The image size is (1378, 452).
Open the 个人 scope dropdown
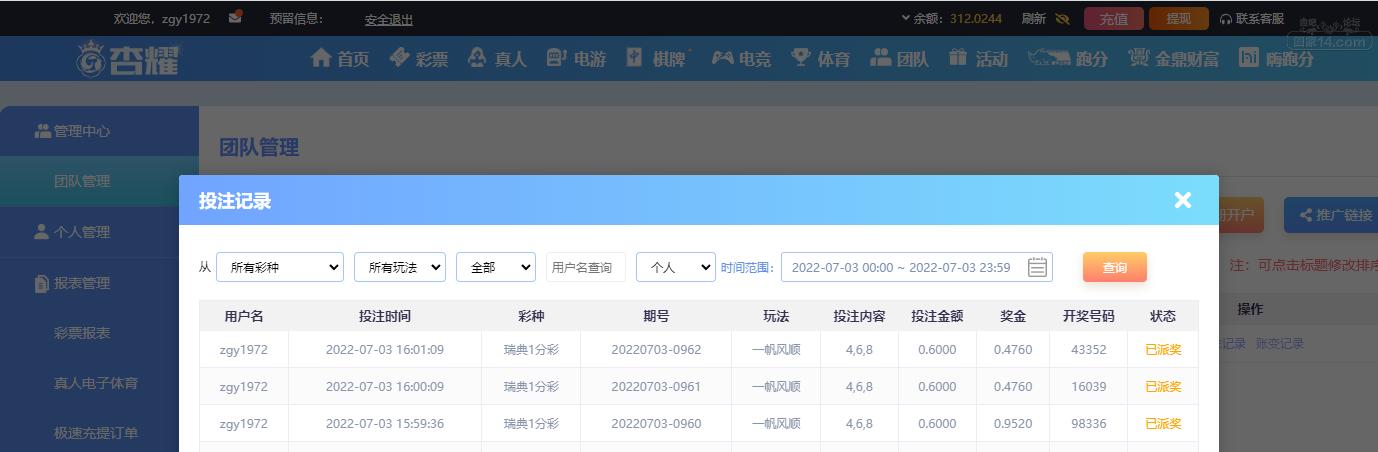pyautogui.click(x=676, y=267)
